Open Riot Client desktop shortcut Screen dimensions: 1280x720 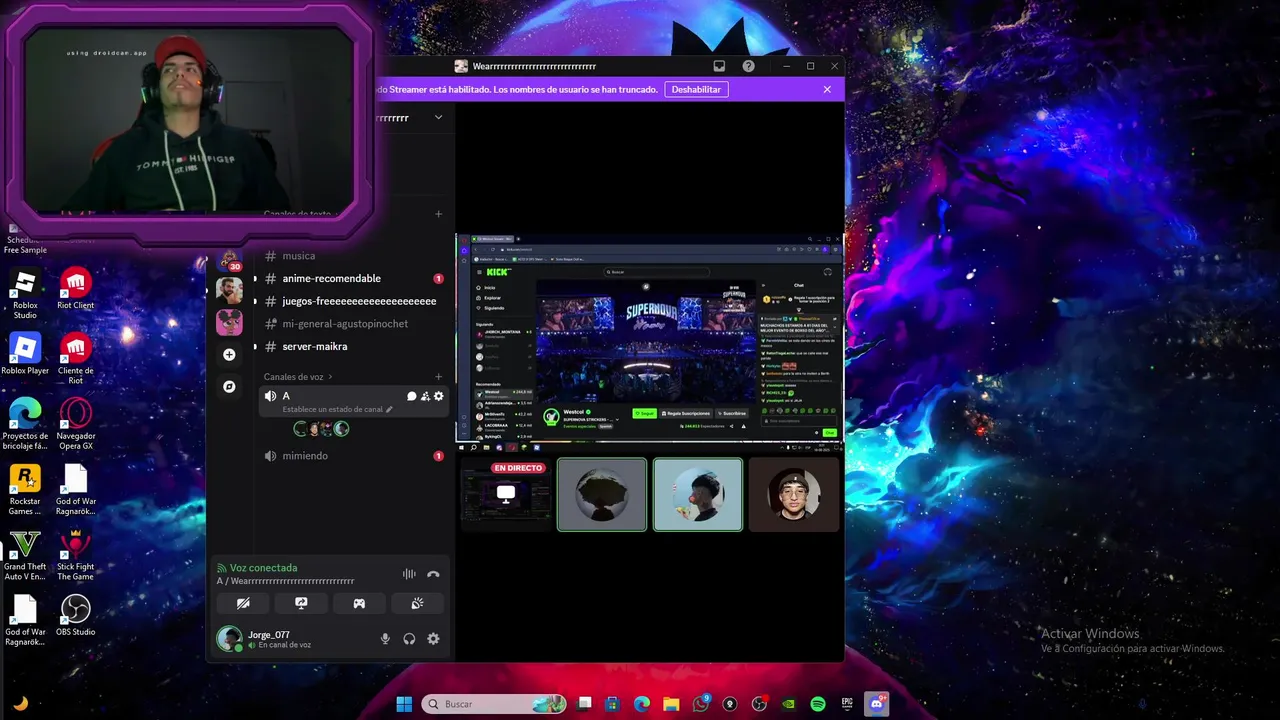click(75, 289)
